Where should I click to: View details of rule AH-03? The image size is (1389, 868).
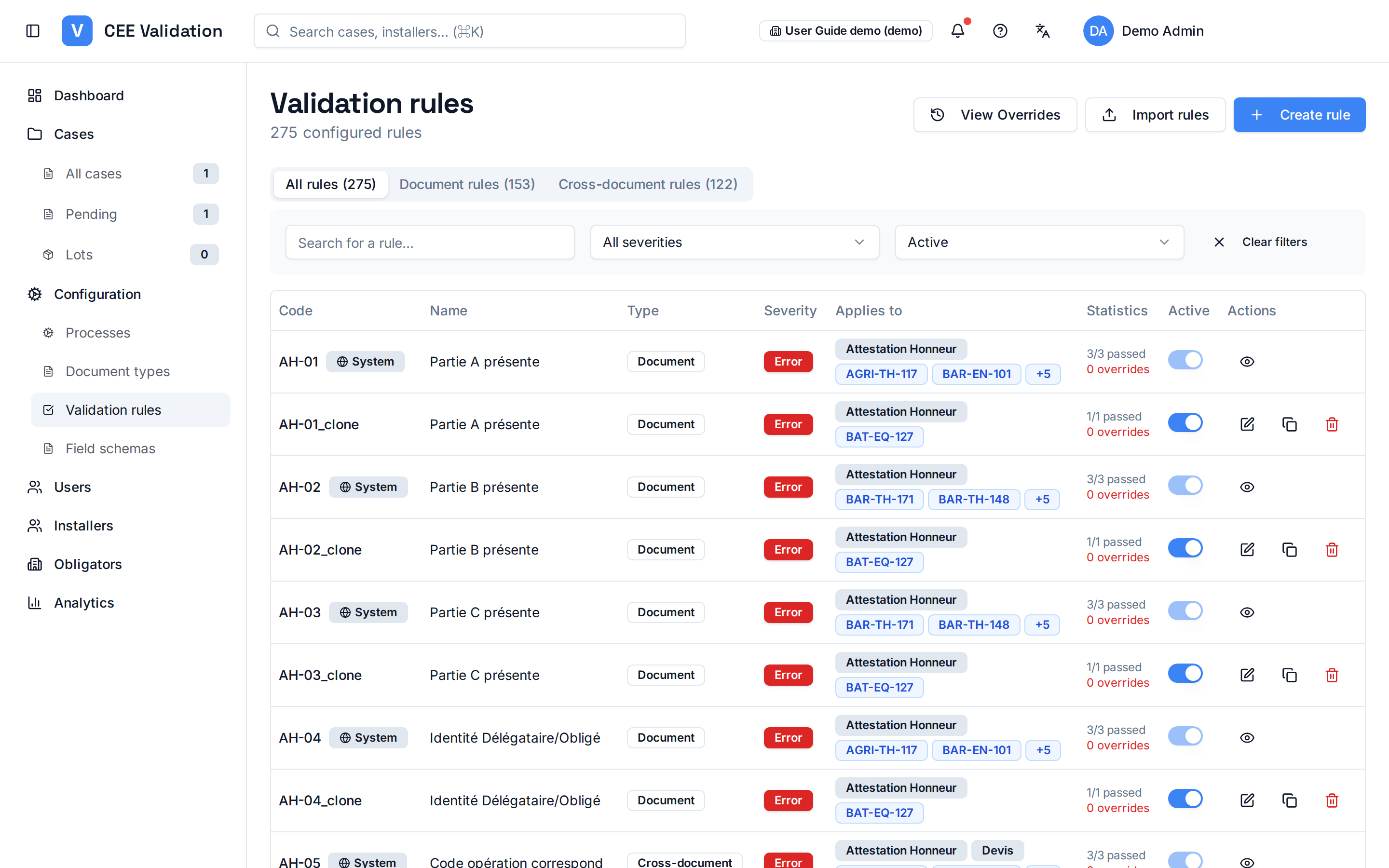1247,612
